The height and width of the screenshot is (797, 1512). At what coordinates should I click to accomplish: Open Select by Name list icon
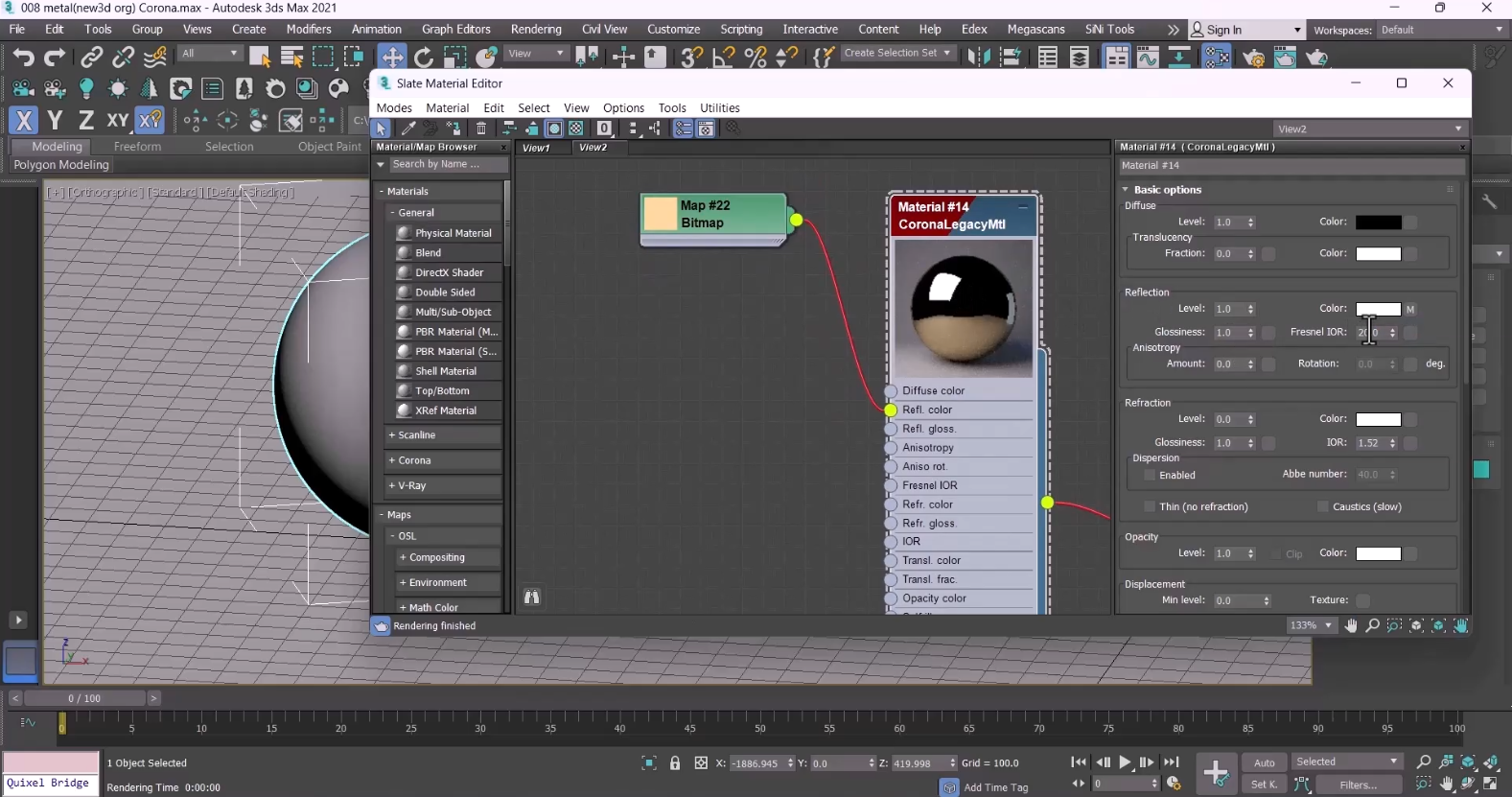(291, 57)
